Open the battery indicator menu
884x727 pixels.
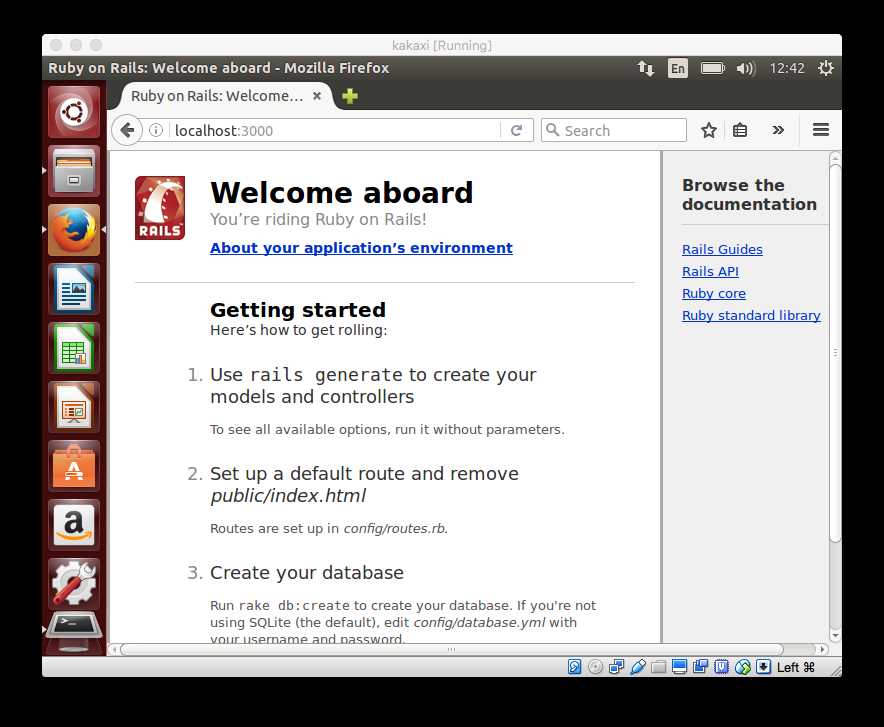coord(713,69)
